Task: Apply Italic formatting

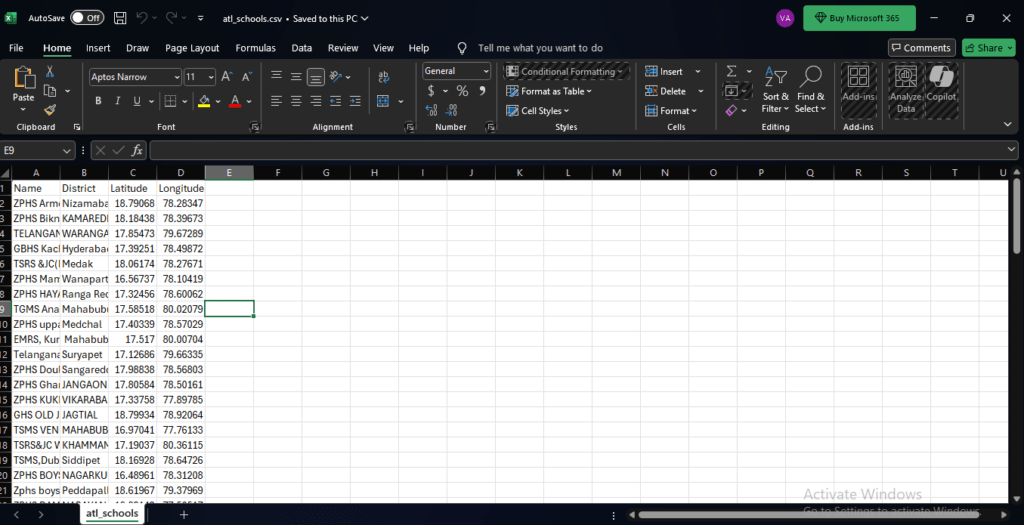Action: coord(118,101)
